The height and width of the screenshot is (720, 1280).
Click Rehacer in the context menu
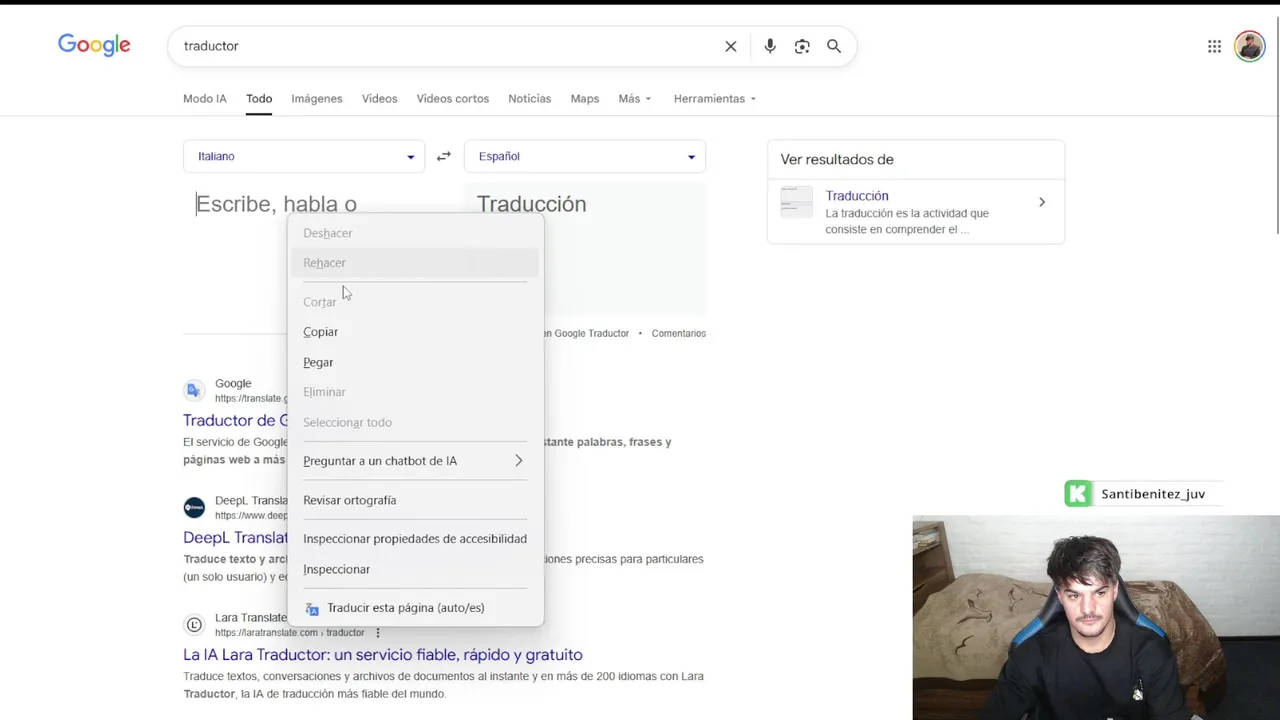coord(415,263)
